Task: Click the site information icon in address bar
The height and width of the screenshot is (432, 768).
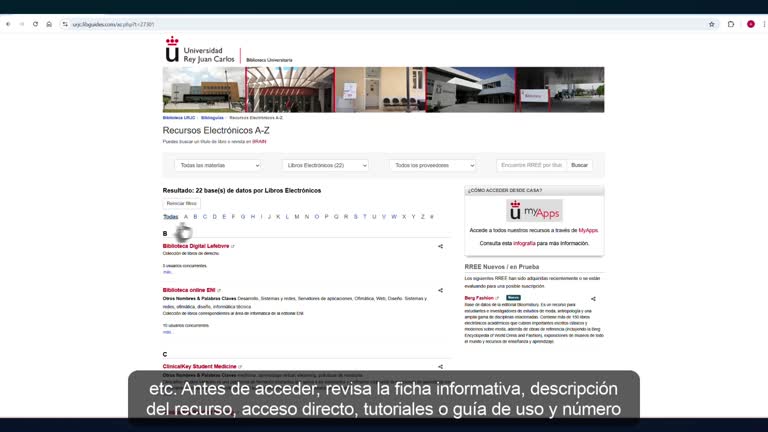Action: pos(65,24)
